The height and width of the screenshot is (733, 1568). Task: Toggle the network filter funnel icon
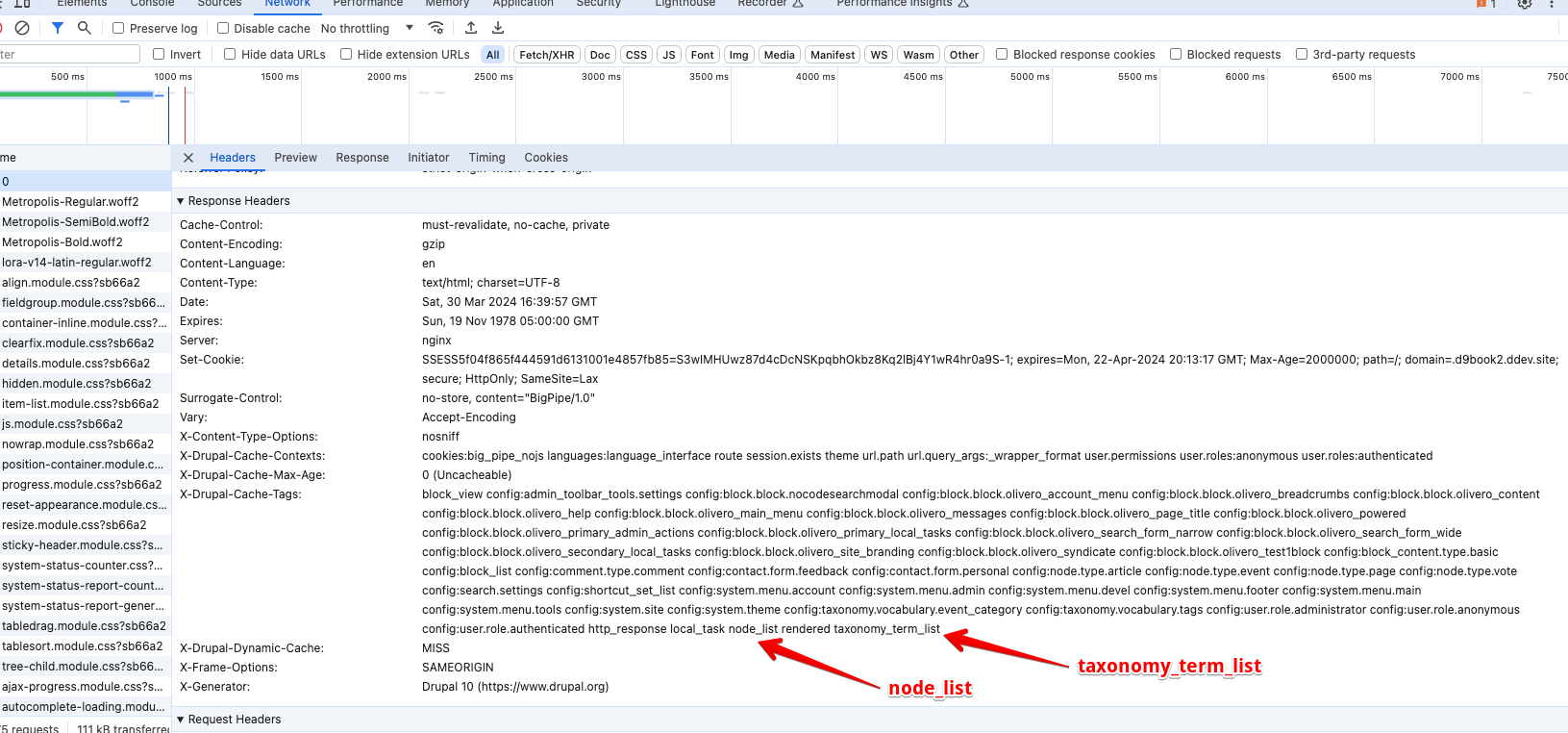58,28
